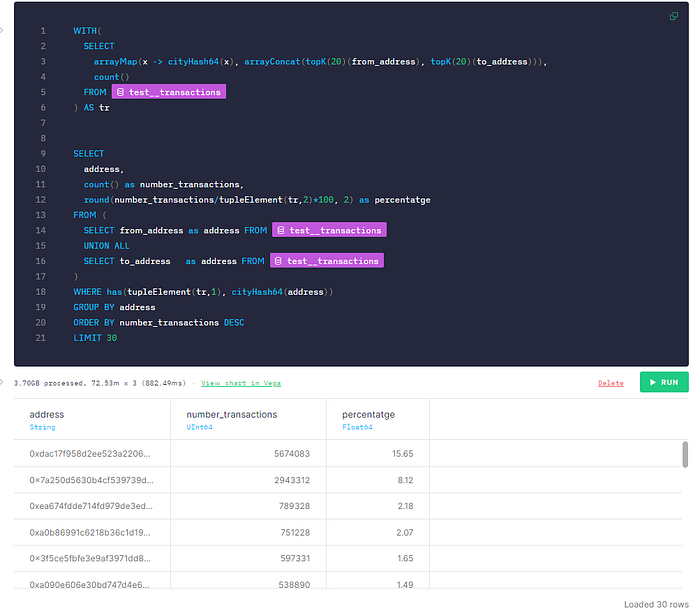Click the value 789328 in number_transactions

(294, 506)
